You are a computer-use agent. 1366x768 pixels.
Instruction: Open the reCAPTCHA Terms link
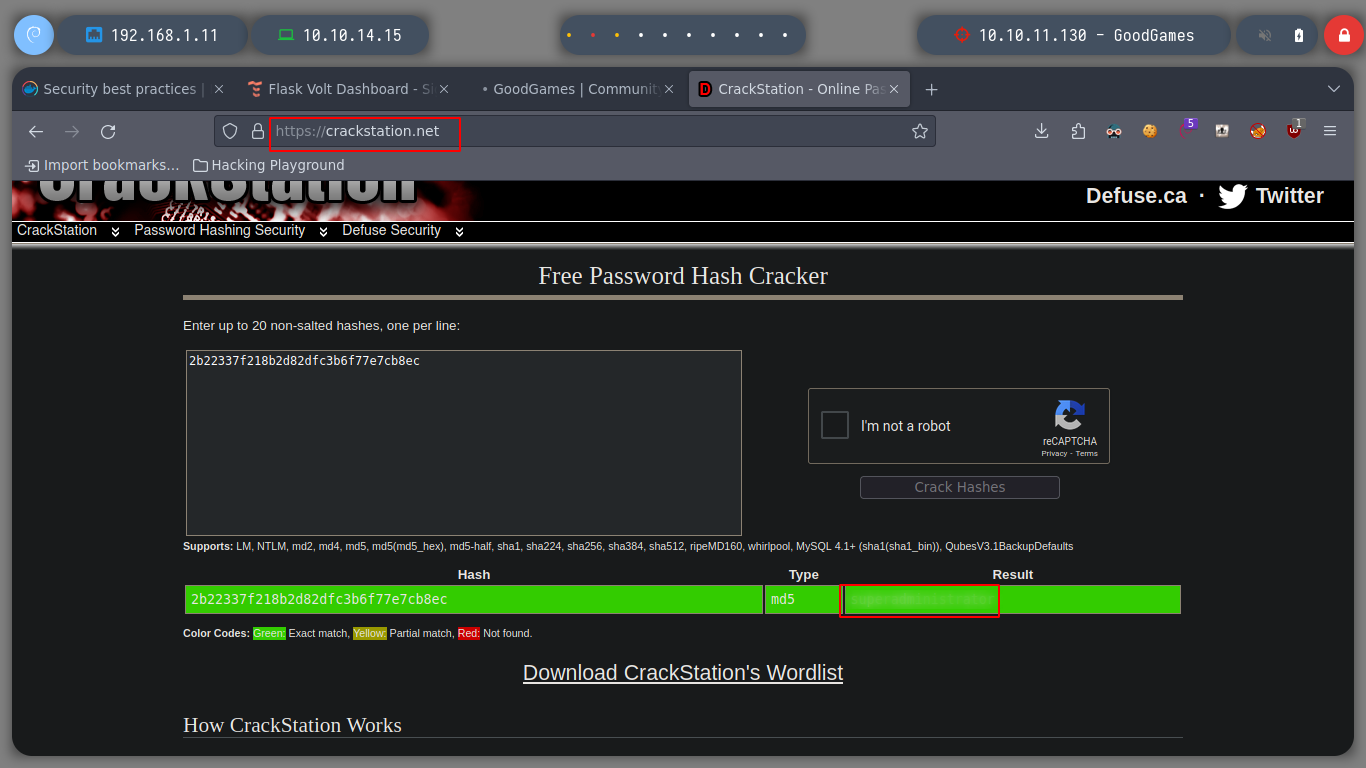(1087, 453)
